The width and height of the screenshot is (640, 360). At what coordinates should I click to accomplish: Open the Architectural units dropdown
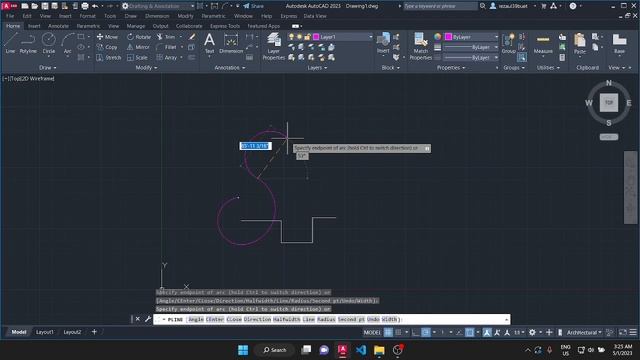tap(584, 332)
